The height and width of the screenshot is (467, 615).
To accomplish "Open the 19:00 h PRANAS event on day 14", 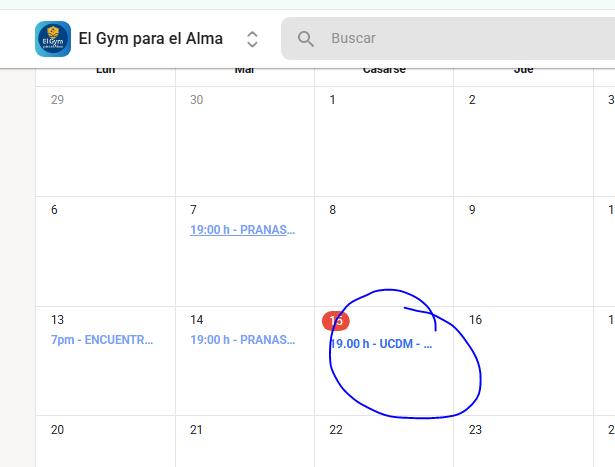I will (x=243, y=340).
